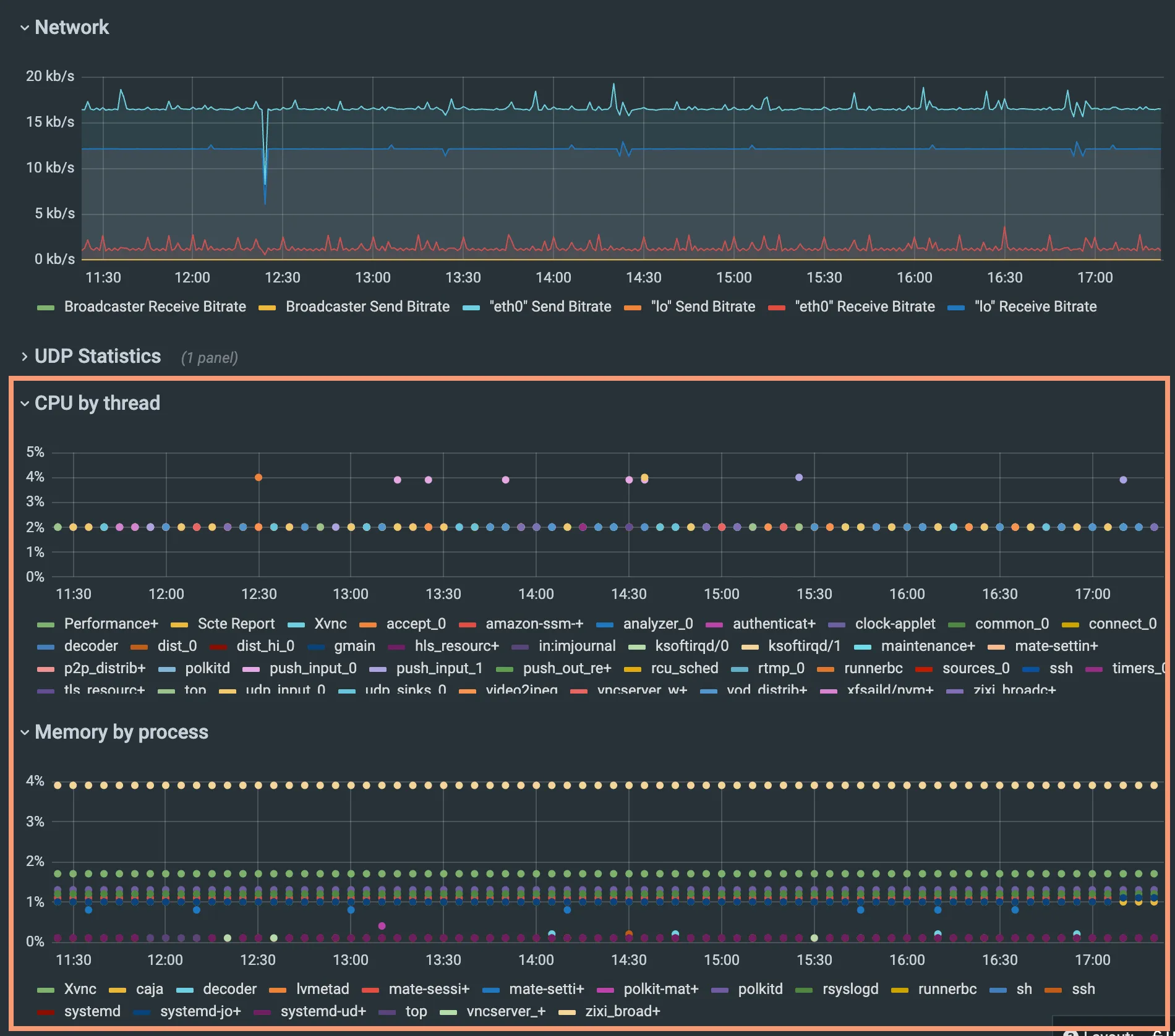Select ksoftirqd/0 series in CPU legend
Image resolution: width=1175 pixels, height=1036 pixels.
(x=692, y=646)
